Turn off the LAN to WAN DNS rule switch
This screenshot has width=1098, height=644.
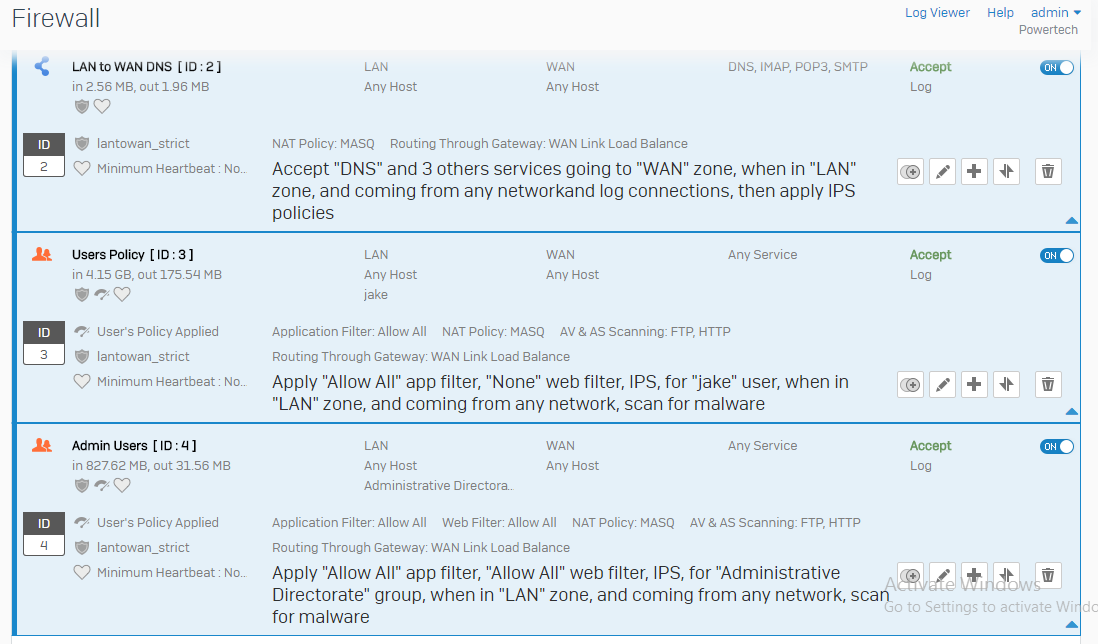pyautogui.click(x=1057, y=67)
